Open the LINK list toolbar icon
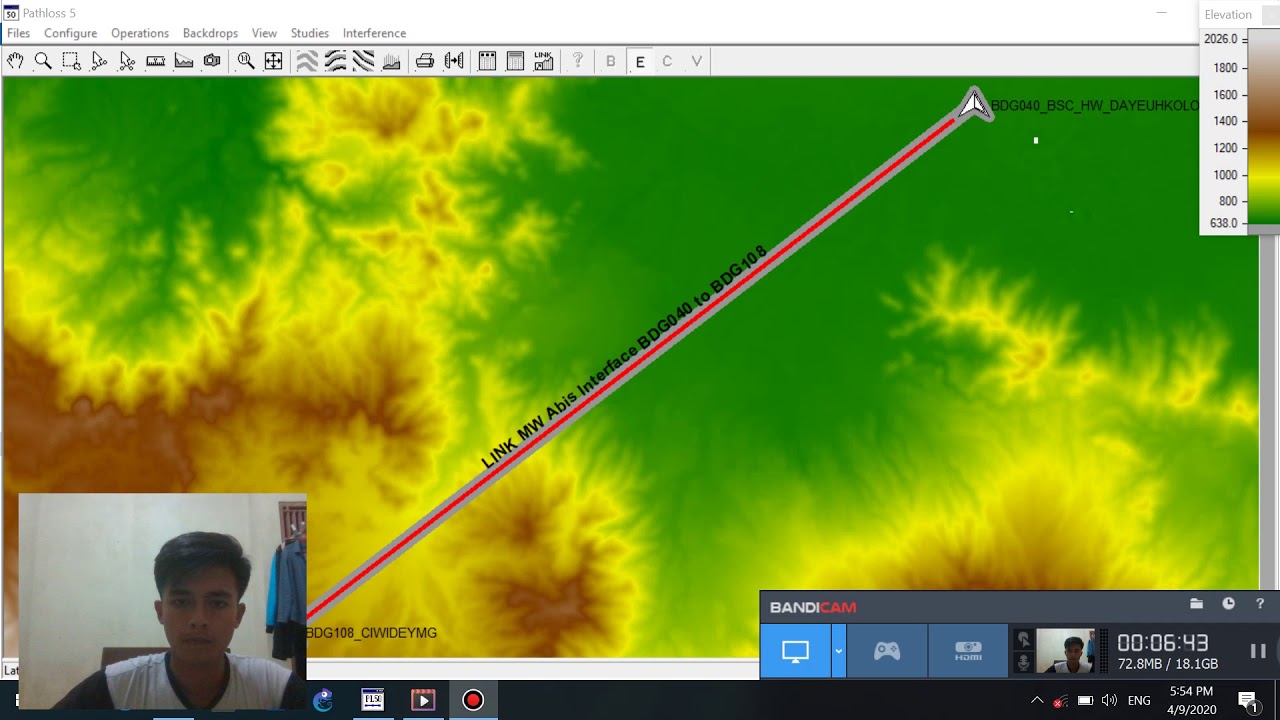Image resolution: width=1280 pixels, height=720 pixels. [x=543, y=61]
